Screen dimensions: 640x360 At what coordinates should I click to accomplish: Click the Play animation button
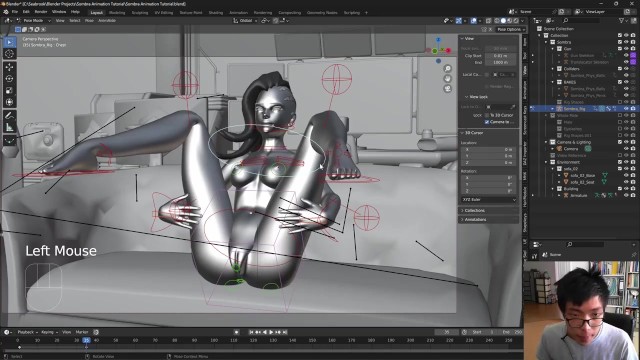pos(271,332)
